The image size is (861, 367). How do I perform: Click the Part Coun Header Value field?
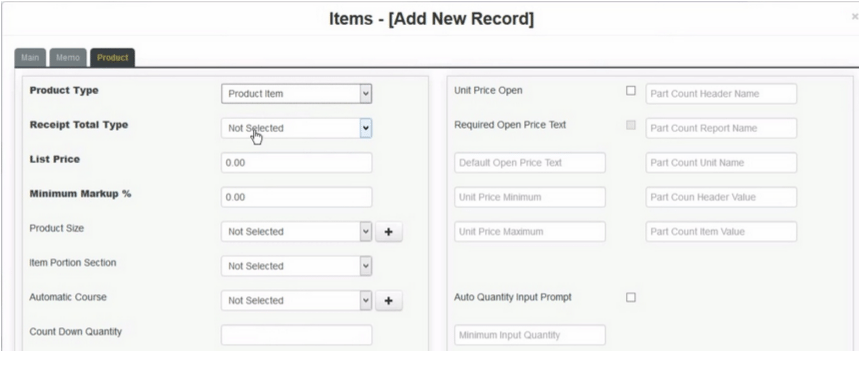(x=721, y=197)
